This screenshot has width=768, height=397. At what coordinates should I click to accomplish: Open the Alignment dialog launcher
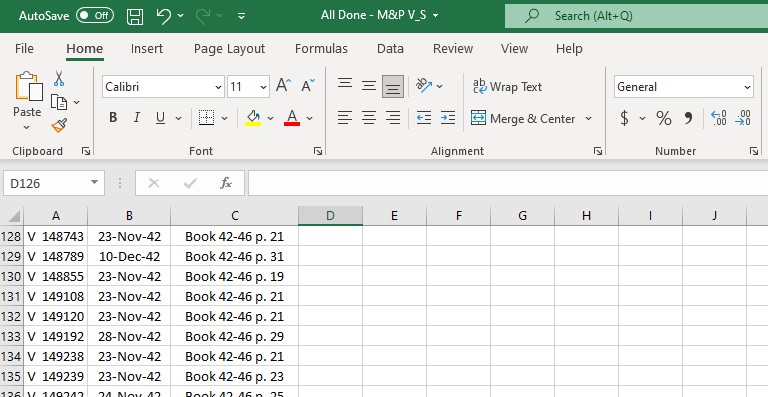tap(598, 151)
